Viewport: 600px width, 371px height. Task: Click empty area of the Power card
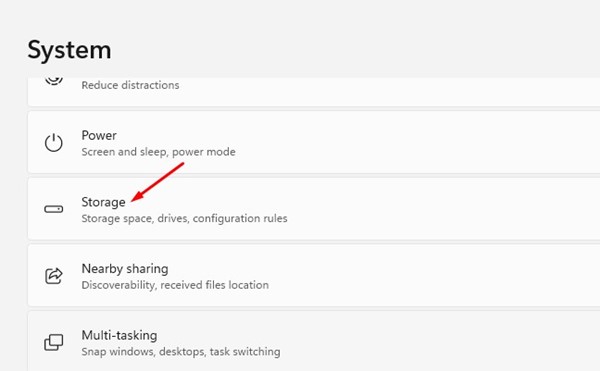coord(421,142)
